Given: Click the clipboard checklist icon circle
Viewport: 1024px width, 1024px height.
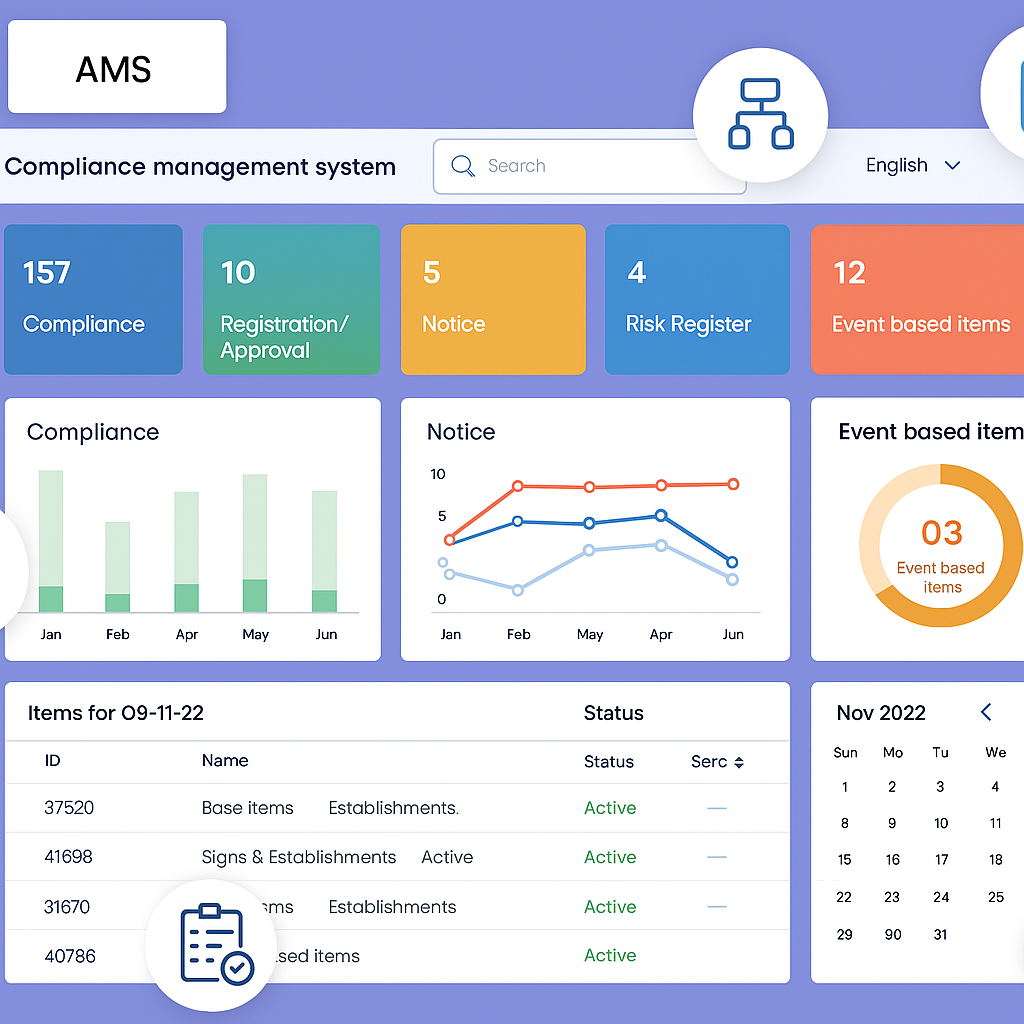Looking at the screenshot, I should [x=211, y=944].
